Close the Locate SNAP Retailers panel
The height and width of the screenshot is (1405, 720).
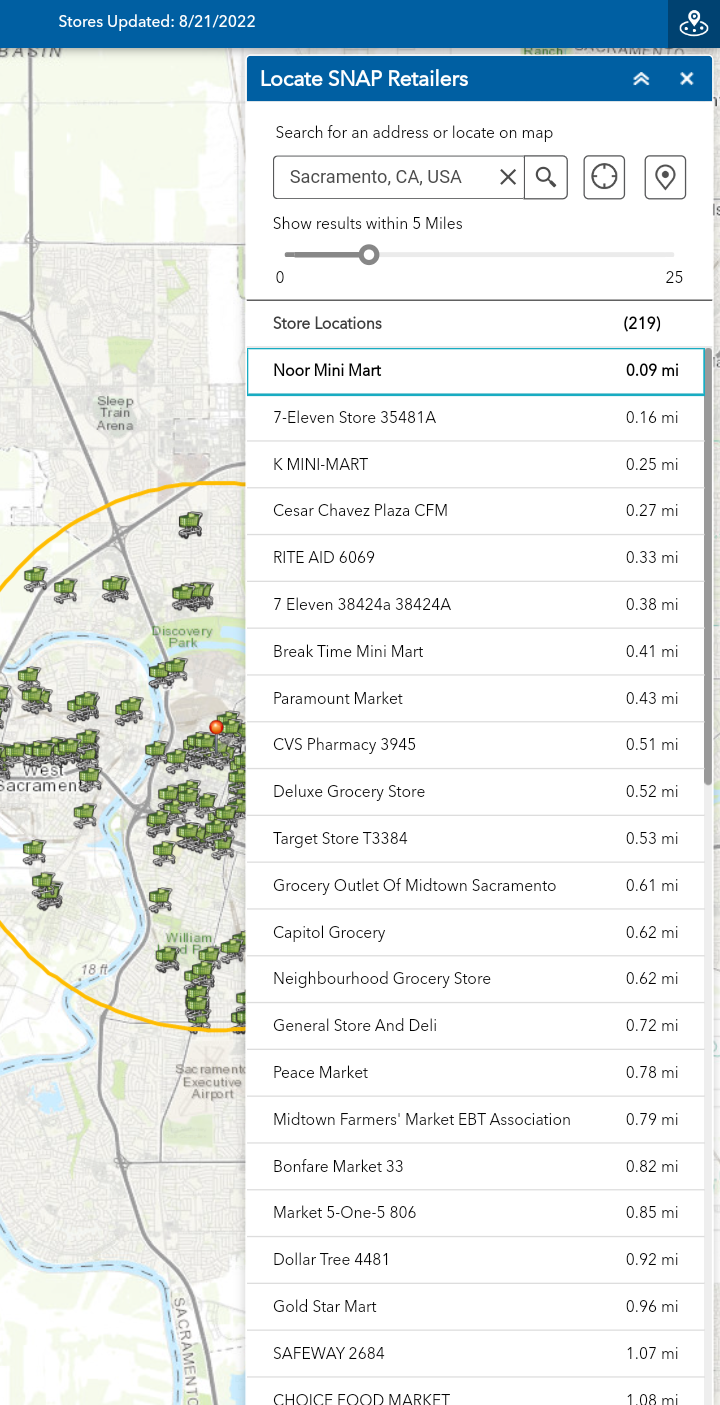tap(687, 79)
